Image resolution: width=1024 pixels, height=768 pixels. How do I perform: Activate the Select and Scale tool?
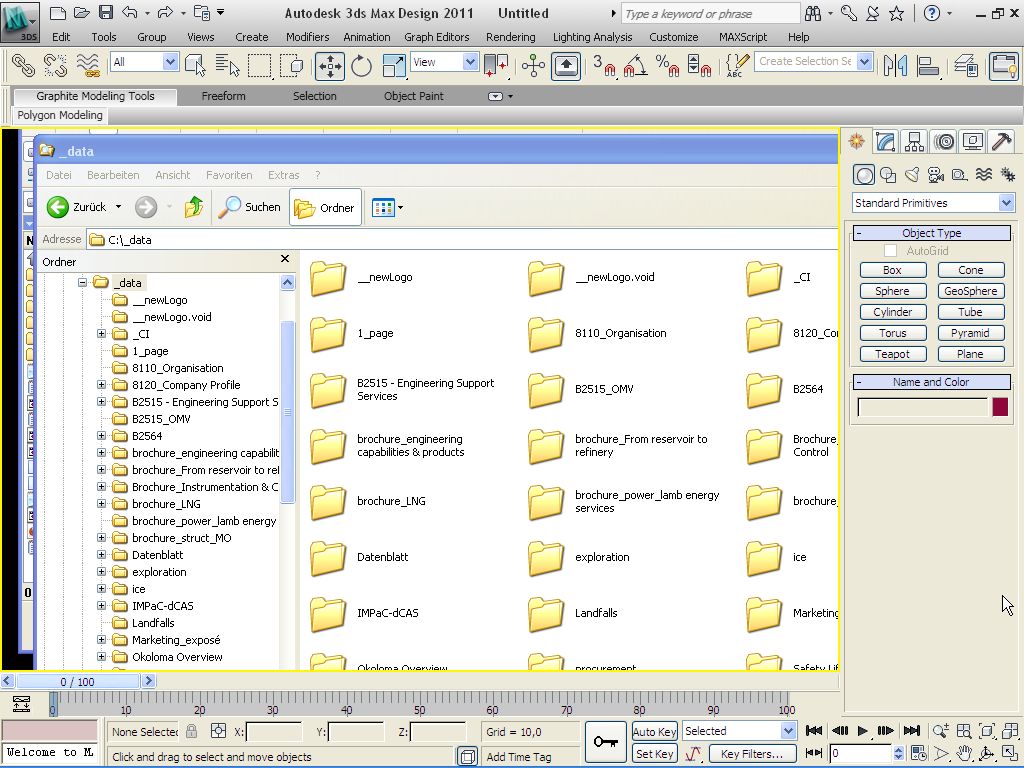point(394,65)
